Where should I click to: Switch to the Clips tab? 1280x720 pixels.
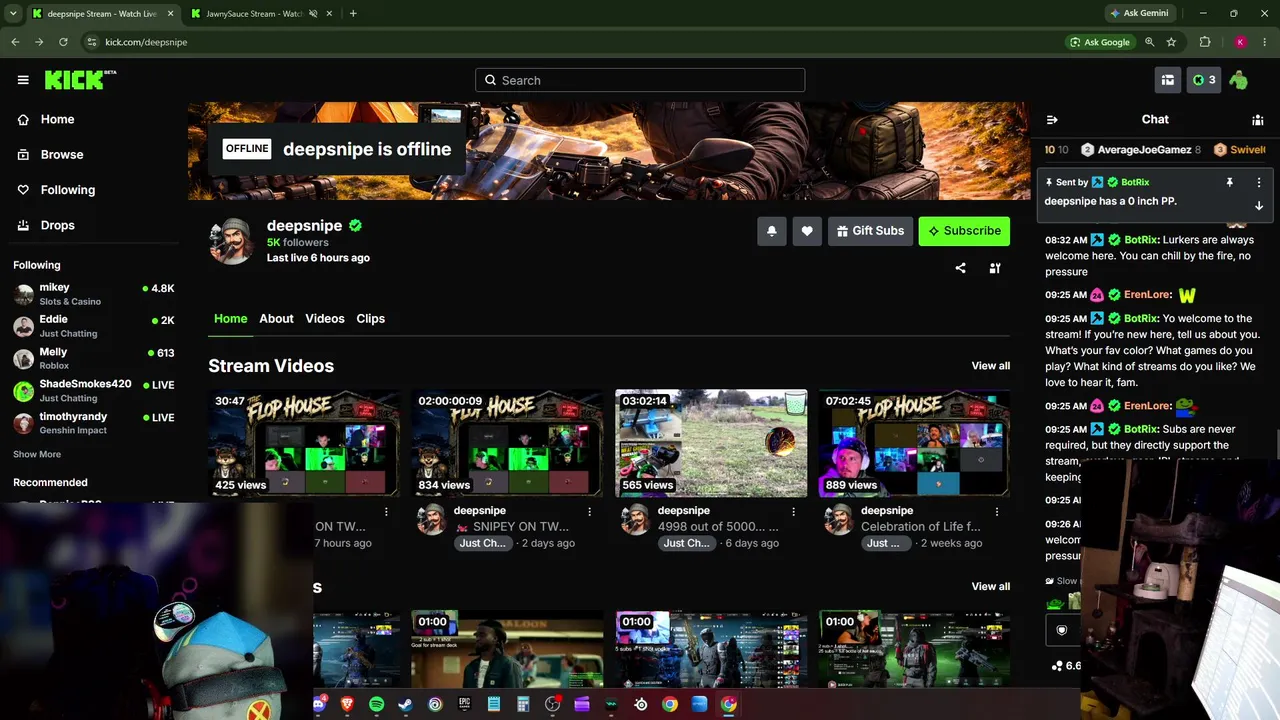(x=371, y=318)
